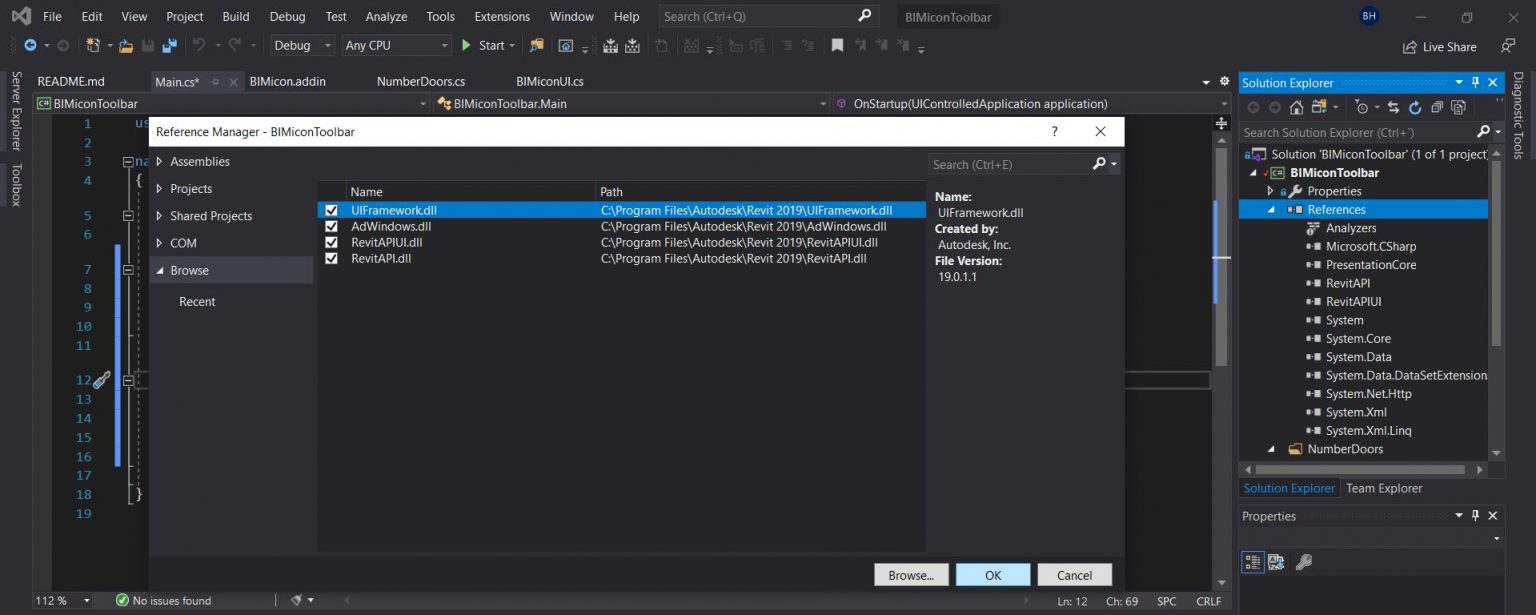Start debugging with the green Start button

(x=466, y=45)
